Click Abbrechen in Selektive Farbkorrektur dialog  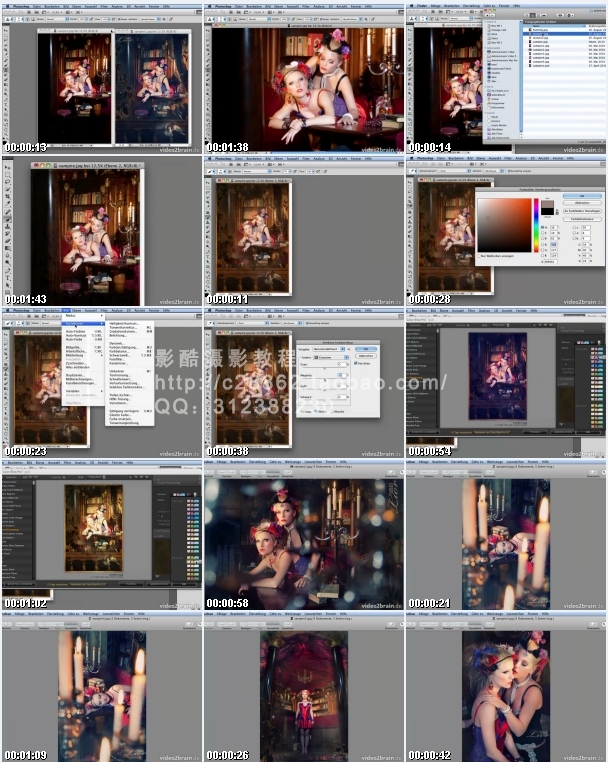pyautogui.click(x=366, y=355)
